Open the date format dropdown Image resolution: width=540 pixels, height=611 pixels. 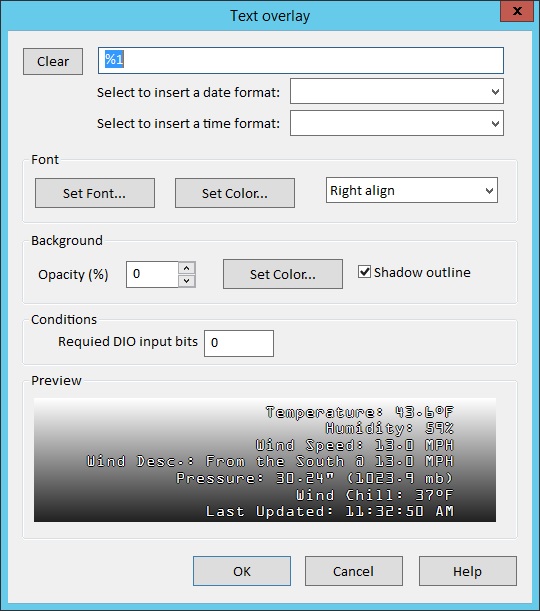click(x=397, y=91)
